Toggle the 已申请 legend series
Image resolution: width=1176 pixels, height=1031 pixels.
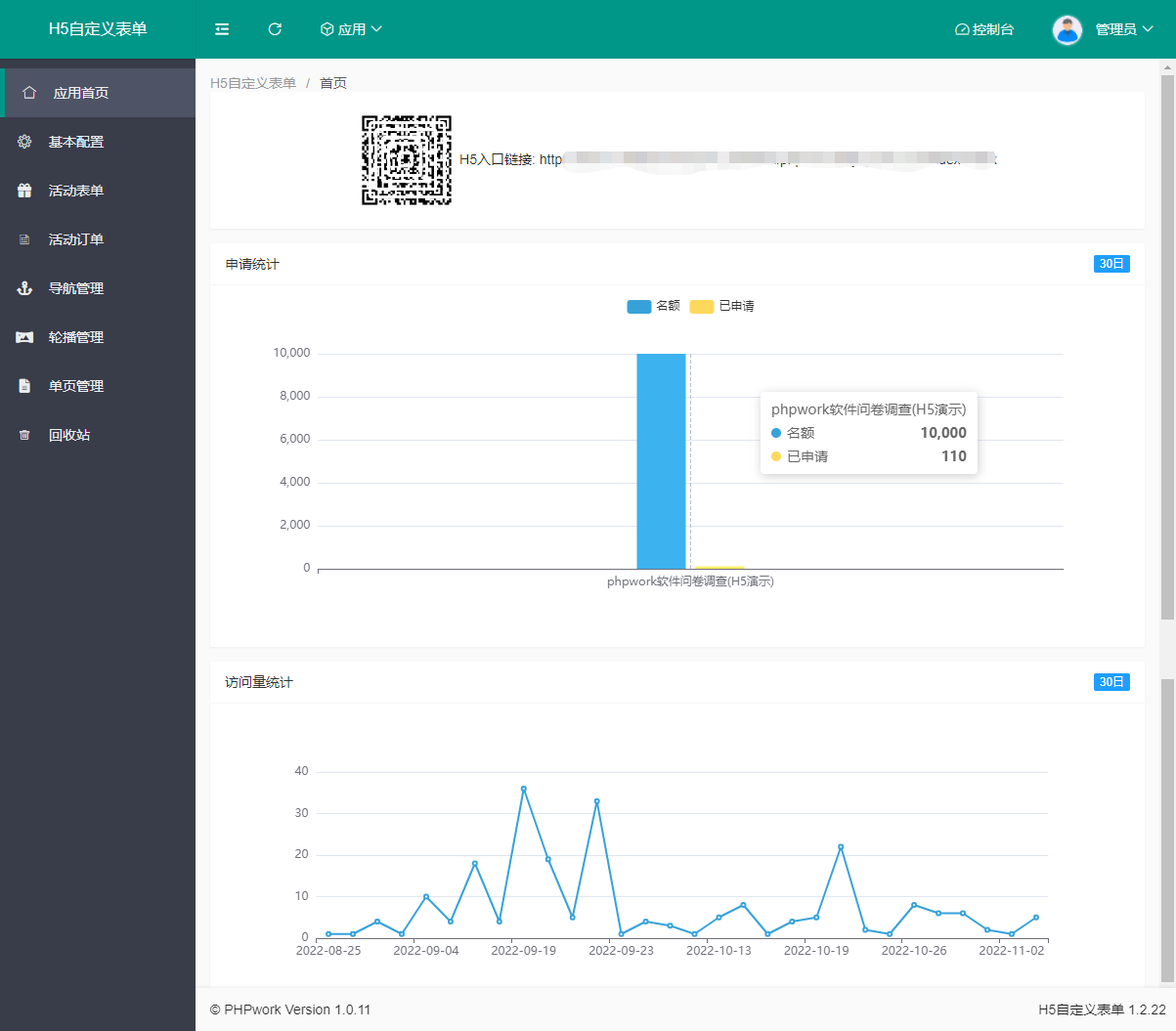(x=721, y=306)
